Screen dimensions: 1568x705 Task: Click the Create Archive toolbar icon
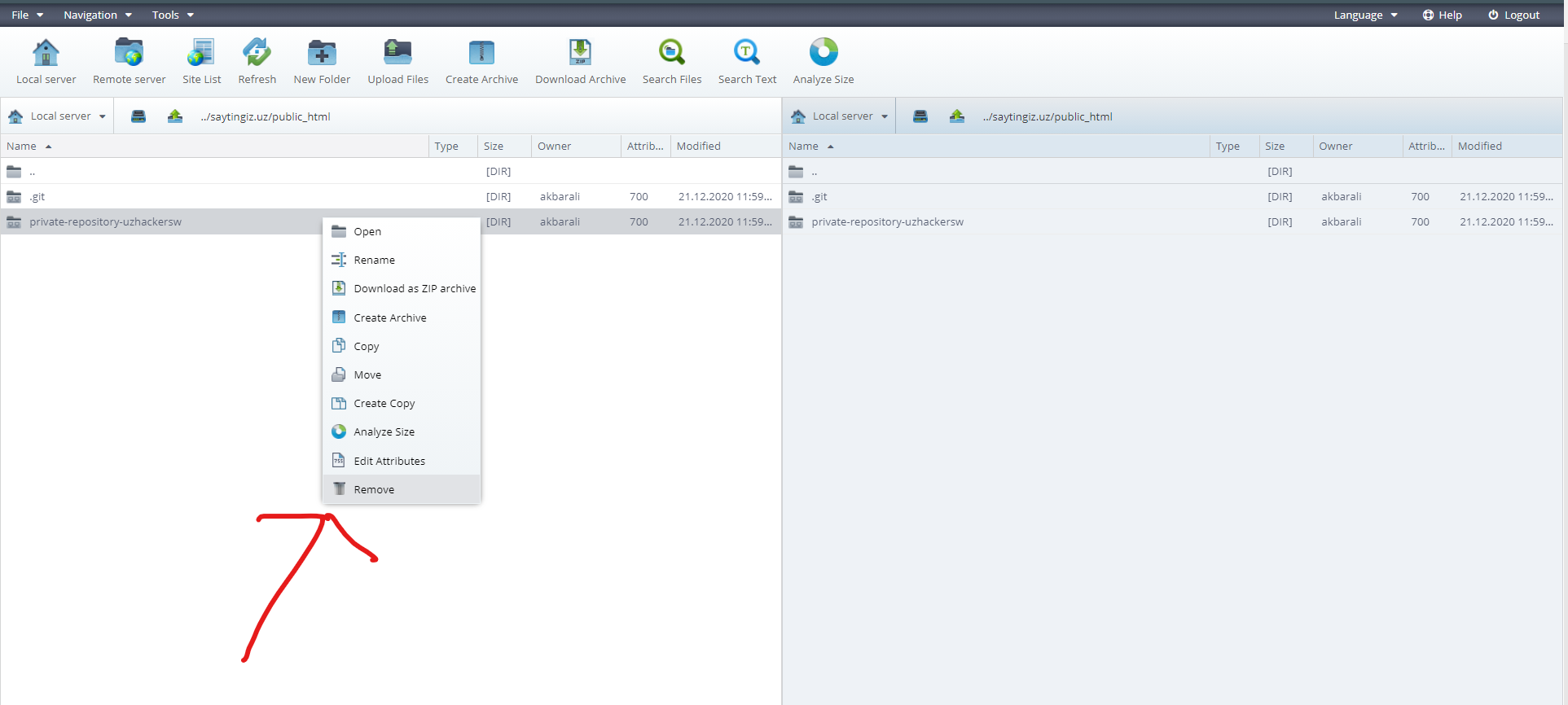tap(481, 53)
